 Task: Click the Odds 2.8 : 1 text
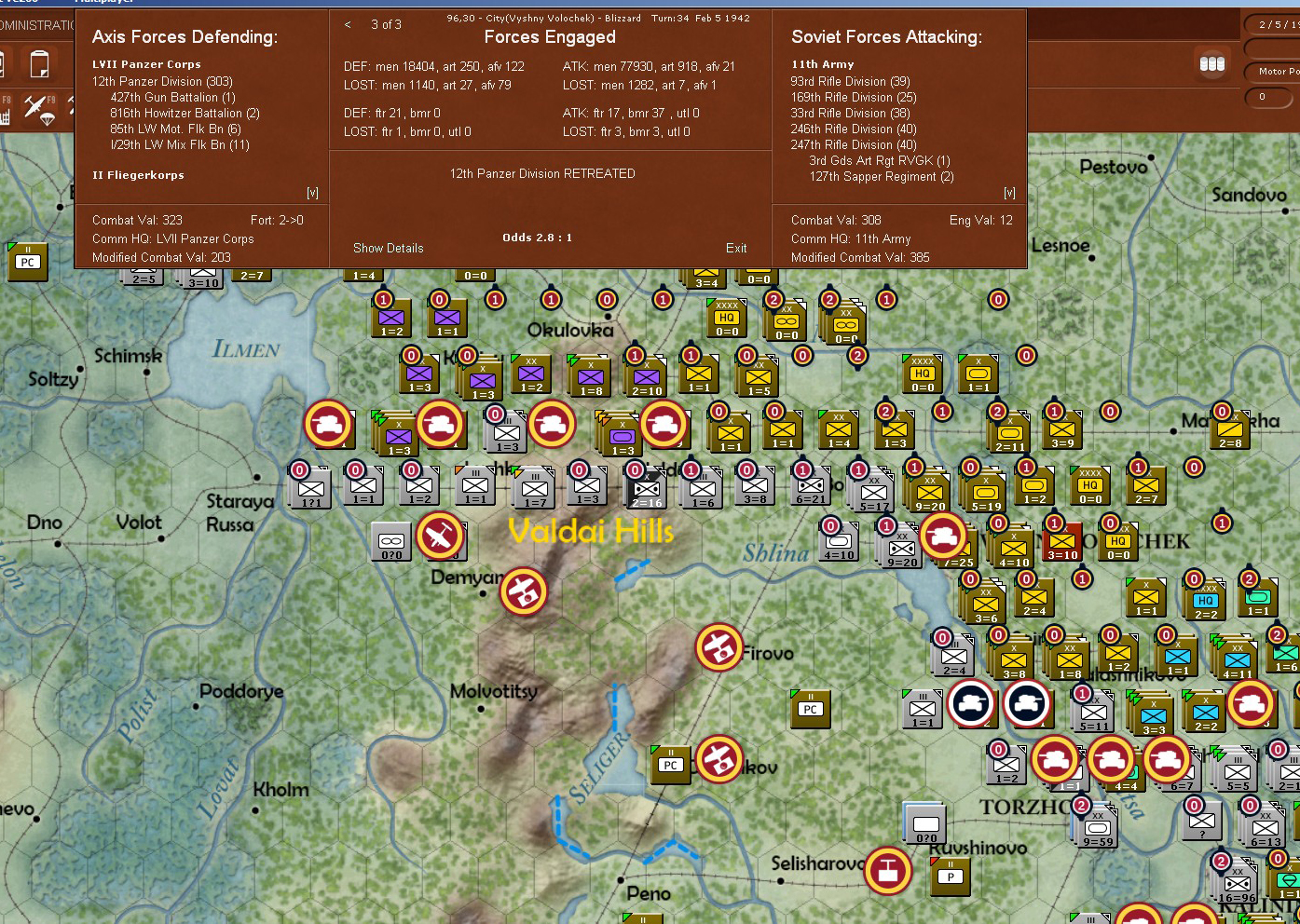click(x=537, y=238)
